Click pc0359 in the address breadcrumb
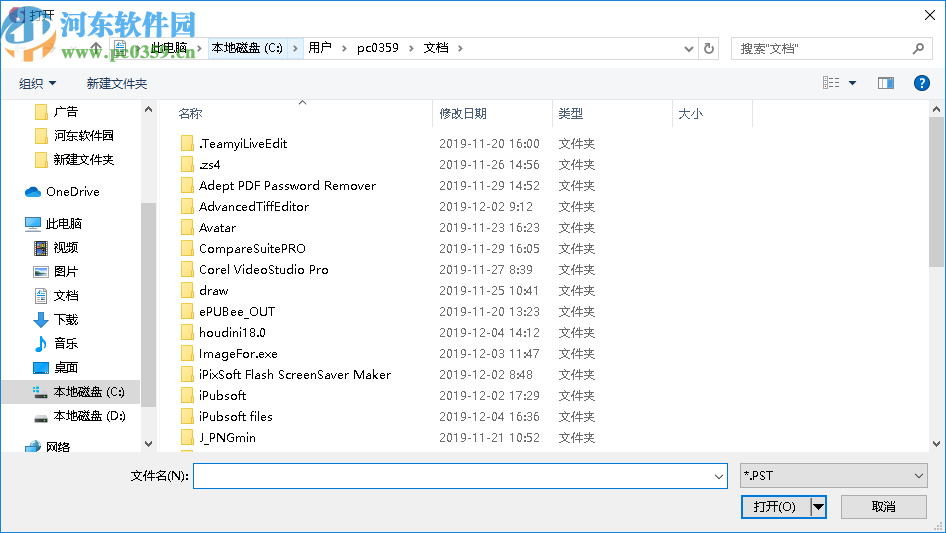946x533 pixels. (x=378, y=48)
